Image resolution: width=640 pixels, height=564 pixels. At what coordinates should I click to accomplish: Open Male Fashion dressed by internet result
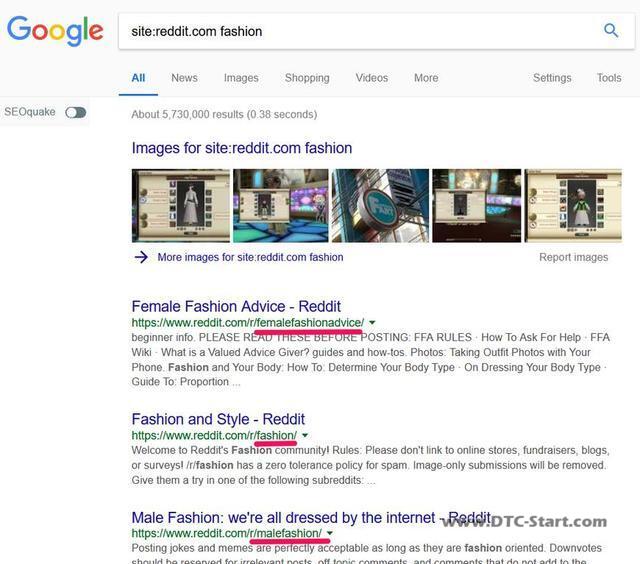coord(311,517)
